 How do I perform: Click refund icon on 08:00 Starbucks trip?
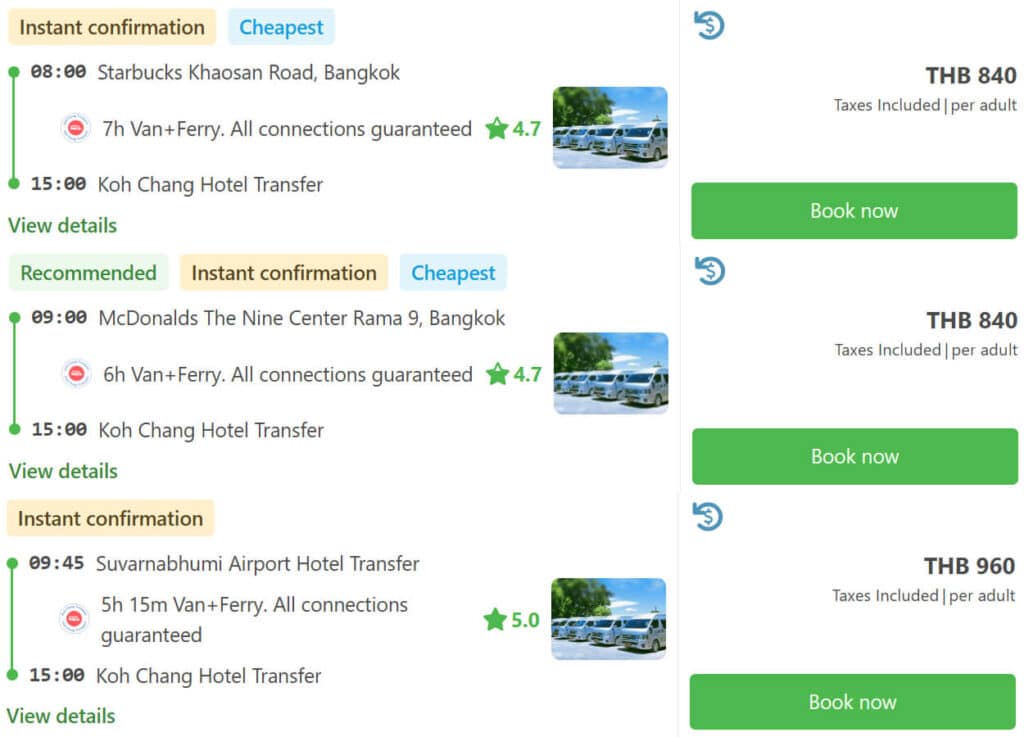point(709,25)
